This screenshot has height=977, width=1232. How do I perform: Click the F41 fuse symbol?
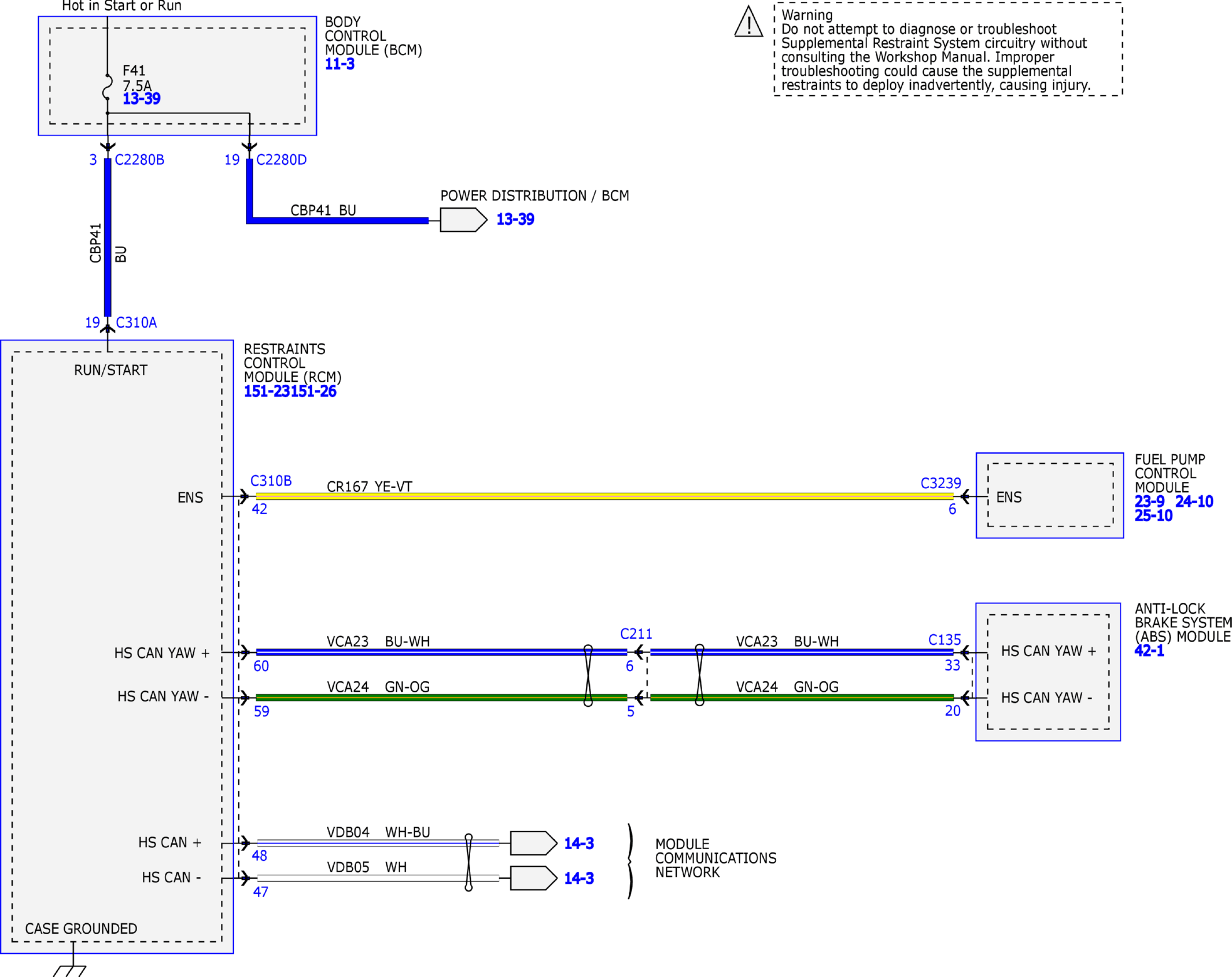(x=108, y=87)
